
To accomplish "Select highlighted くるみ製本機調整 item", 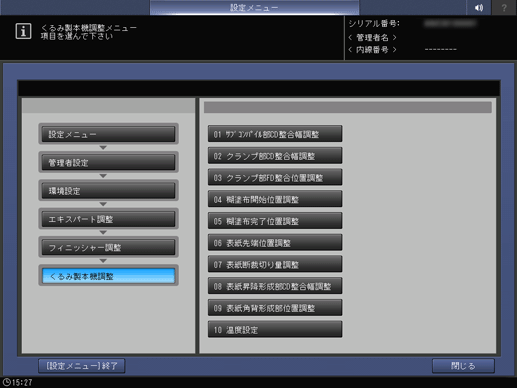I will point(108,276).
